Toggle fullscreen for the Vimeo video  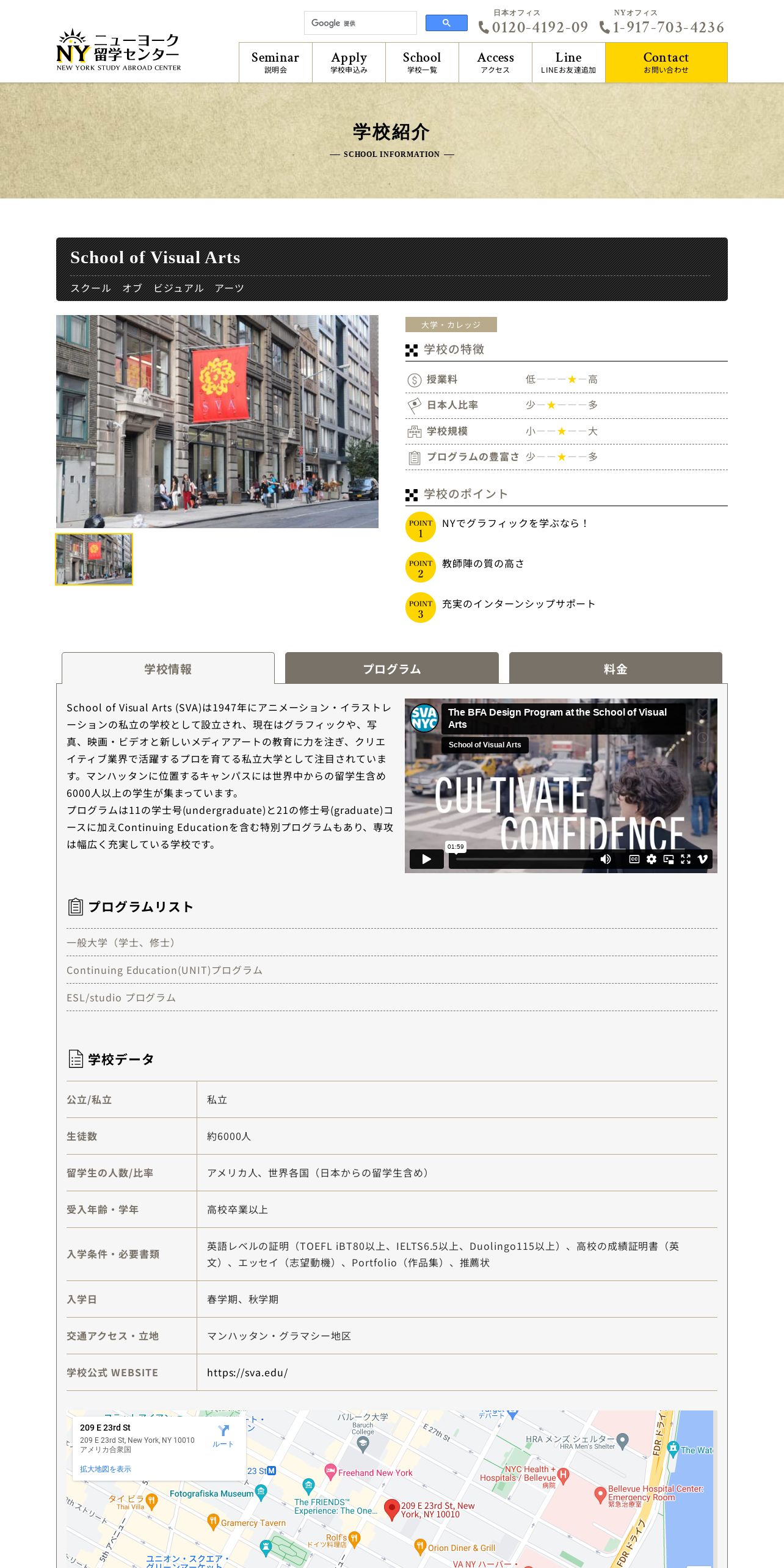pos(686,859)
